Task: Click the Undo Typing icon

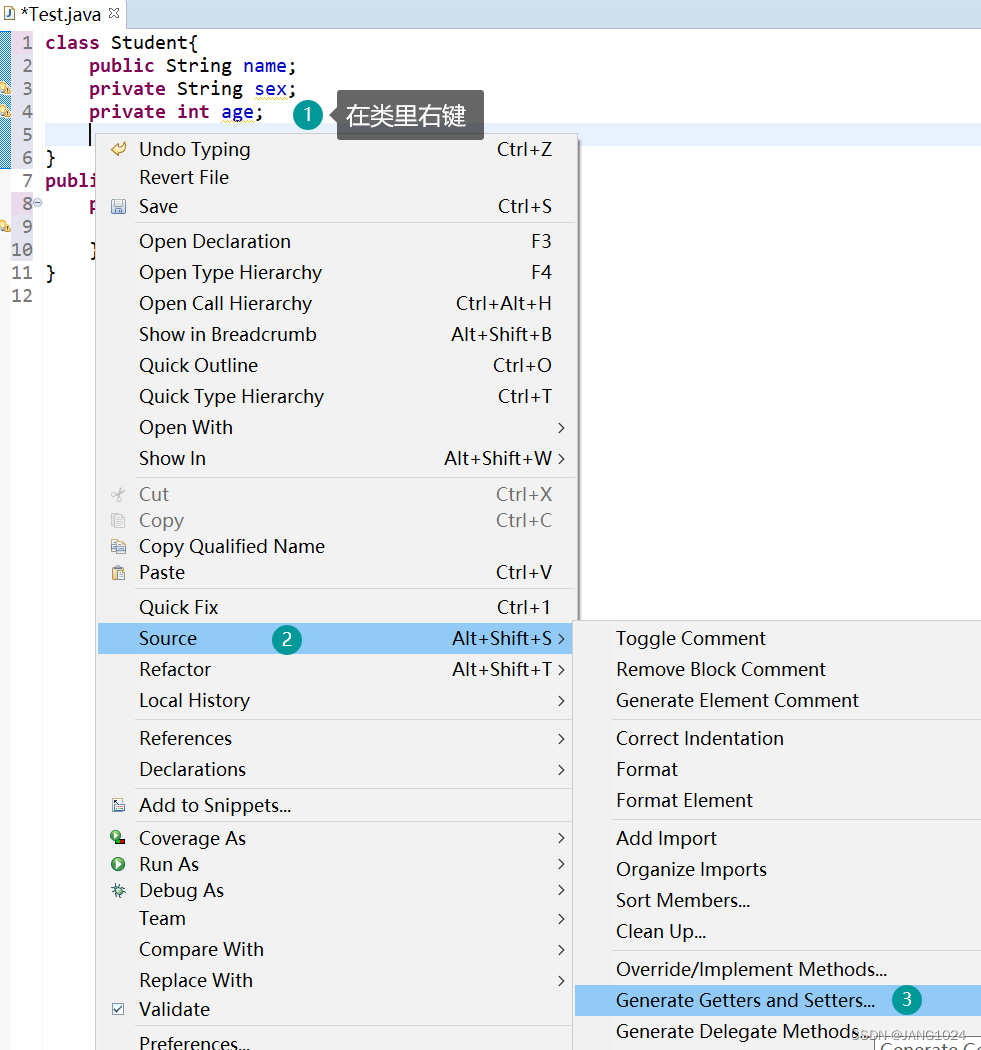Action: point(120,149)
